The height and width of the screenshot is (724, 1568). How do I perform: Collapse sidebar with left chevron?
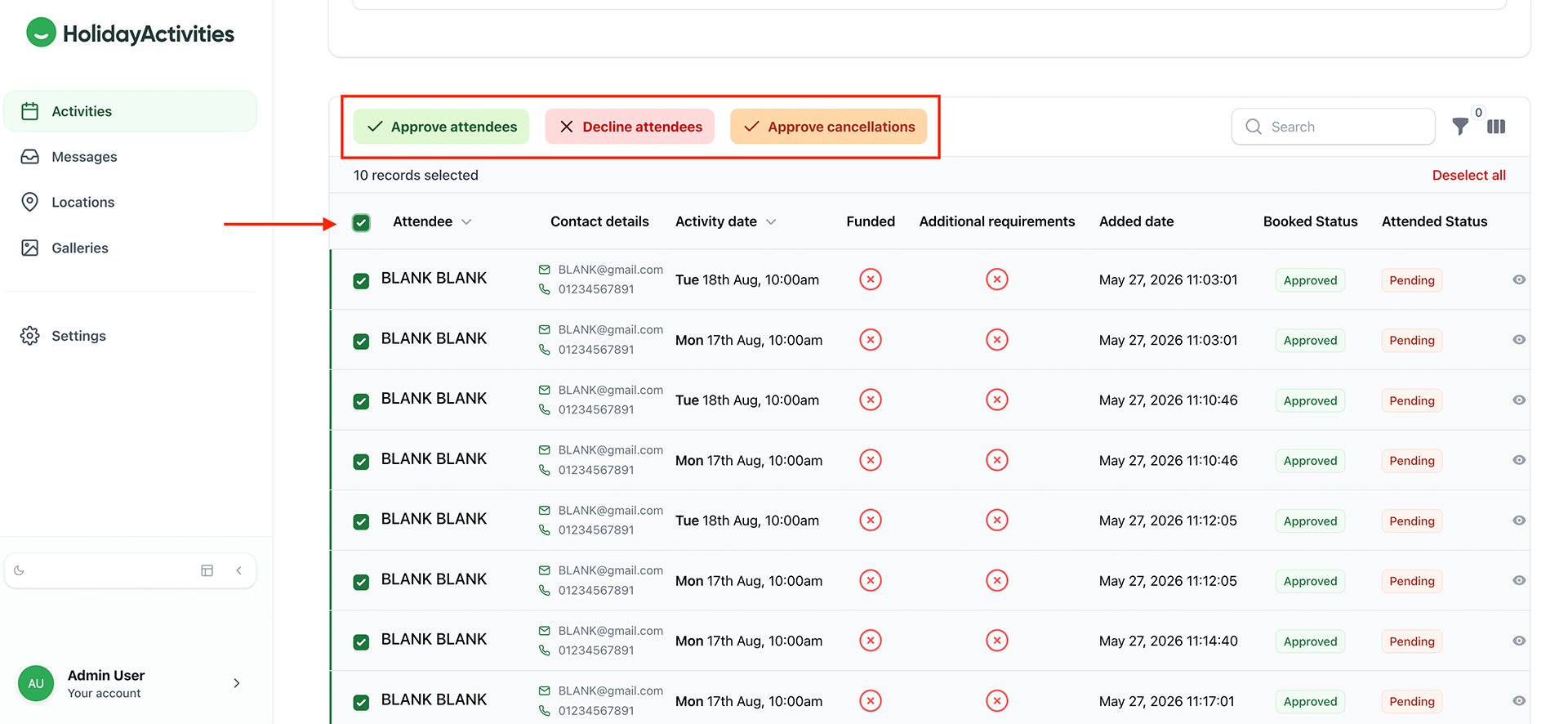[x=238, y=570]
